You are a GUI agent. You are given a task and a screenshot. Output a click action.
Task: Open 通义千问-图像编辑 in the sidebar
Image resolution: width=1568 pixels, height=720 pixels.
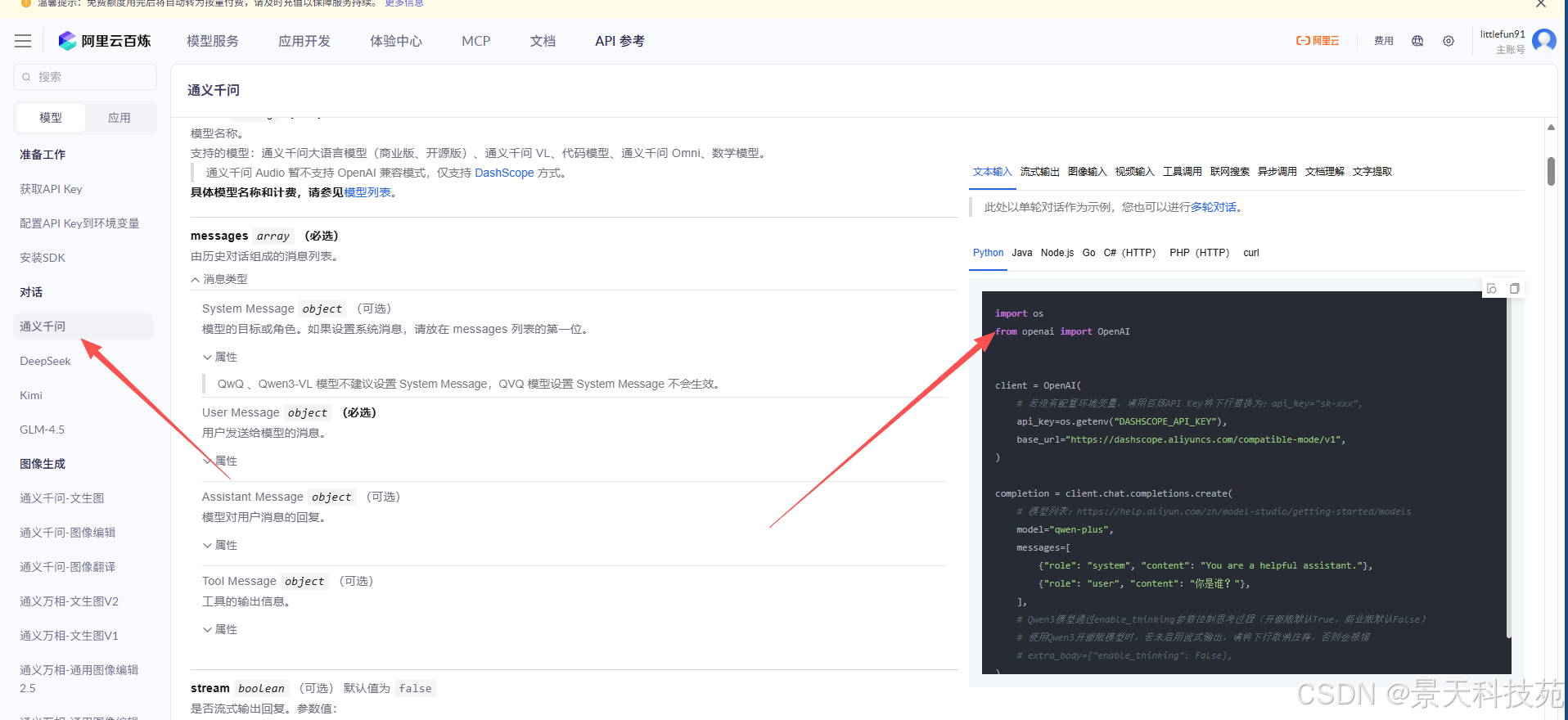68,533
